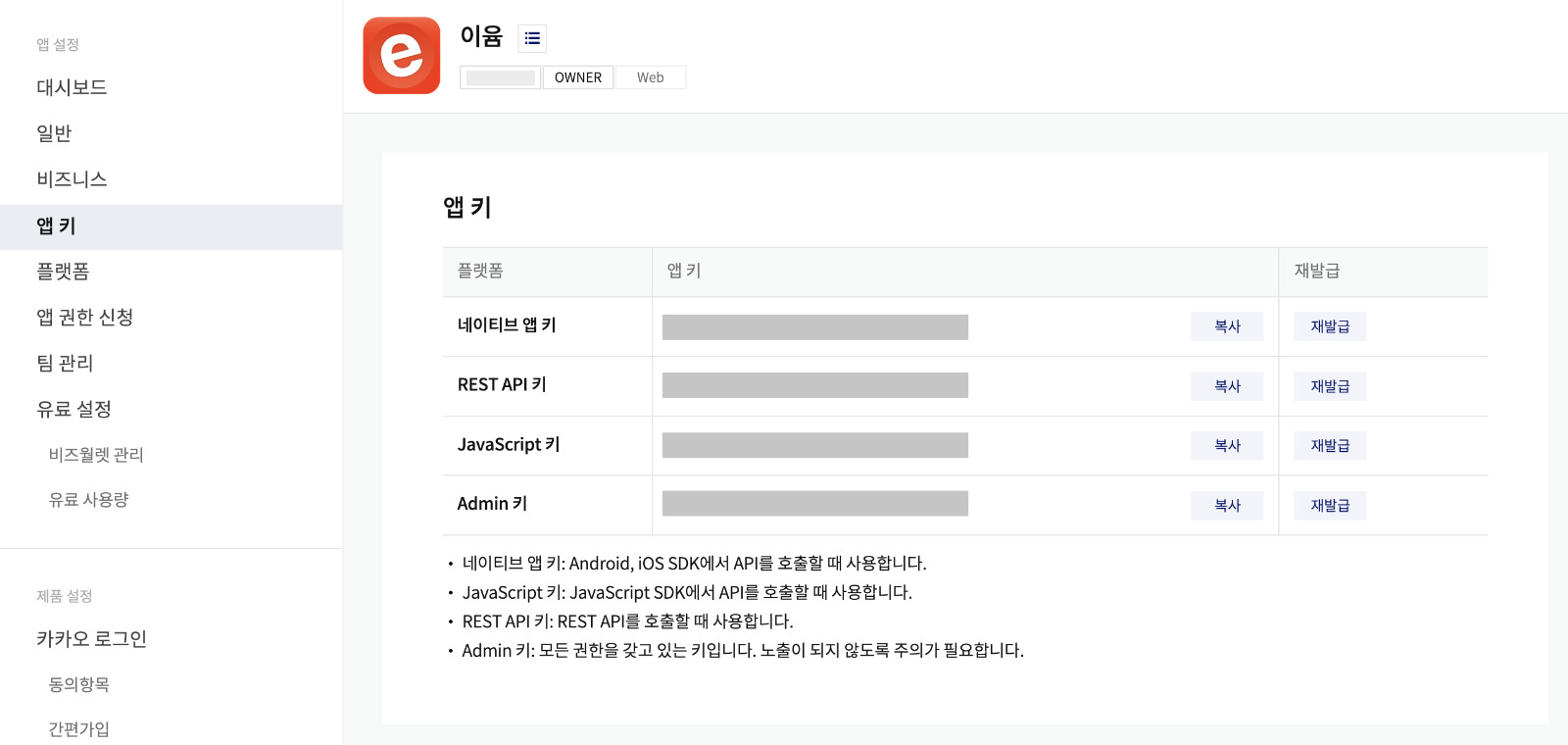
Task: Click the orange 이음 app logo
Action: coord(402,56)
